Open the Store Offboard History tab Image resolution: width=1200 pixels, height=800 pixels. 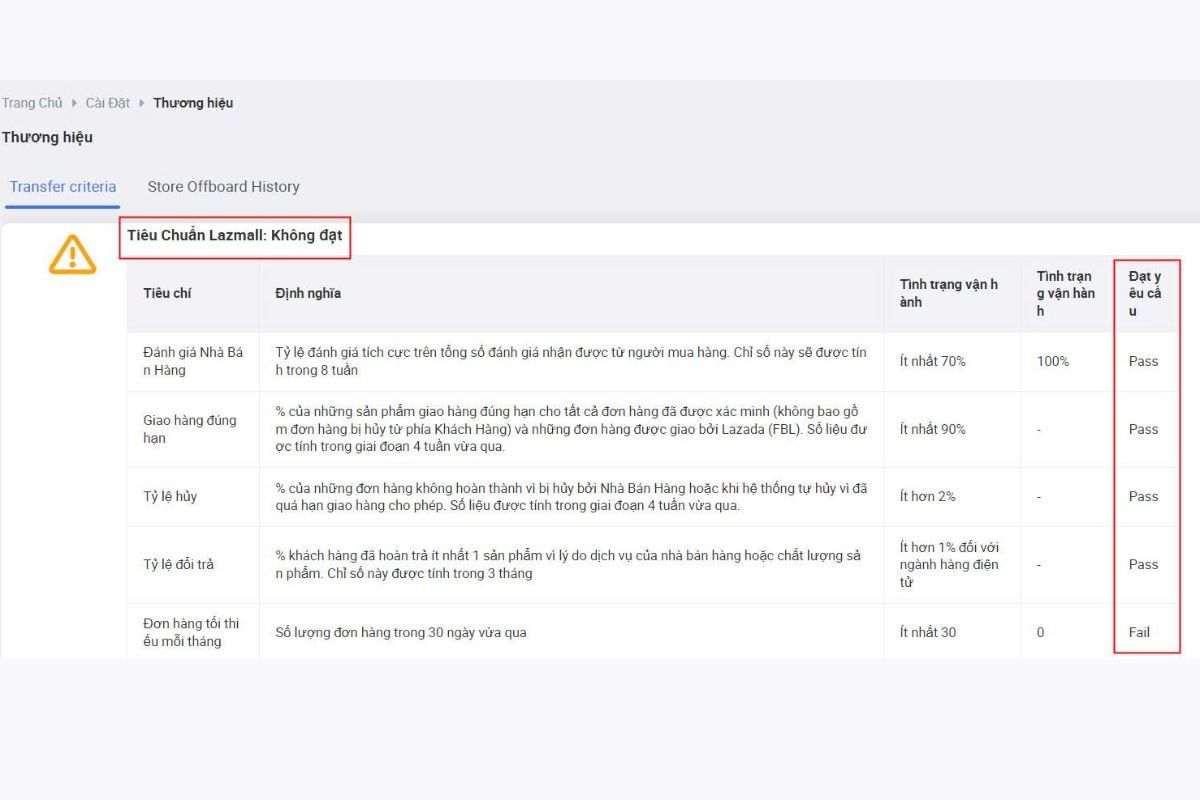223,187
